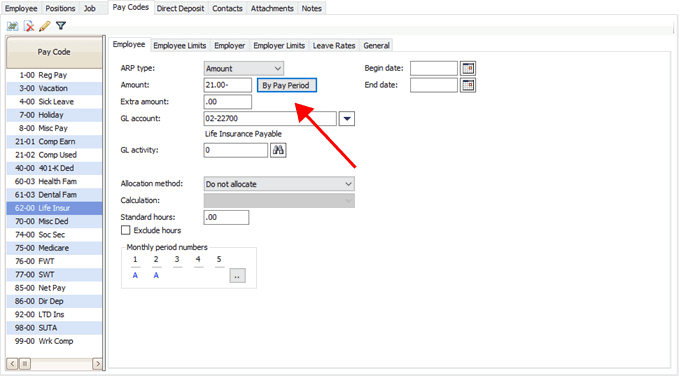Select the 3-00 Vacation row
The image size is (679, 376).
[54, 88]
